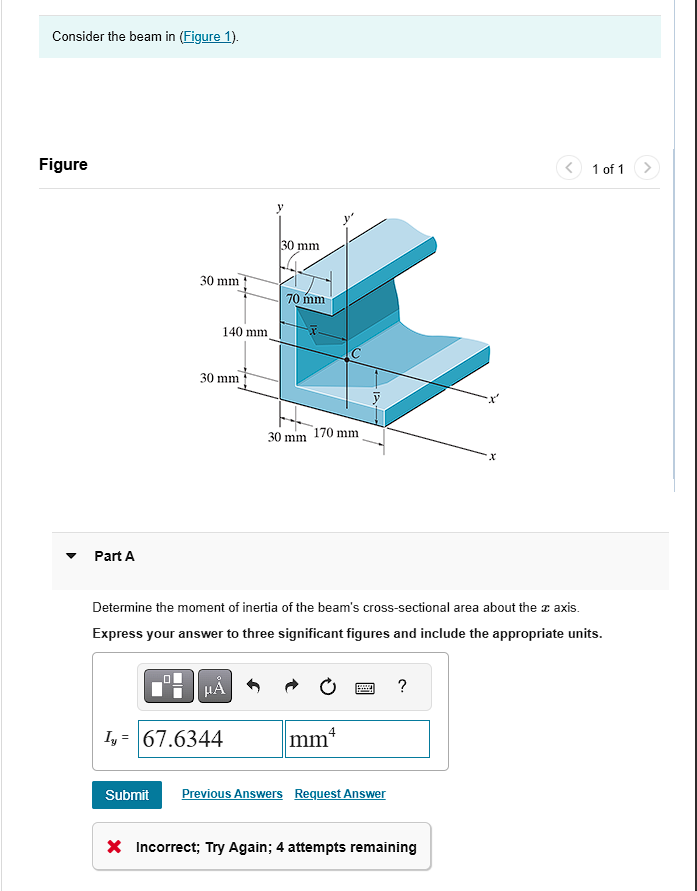
Task: Open the keyboard entry helper
Action: click(x=365, y=687)
